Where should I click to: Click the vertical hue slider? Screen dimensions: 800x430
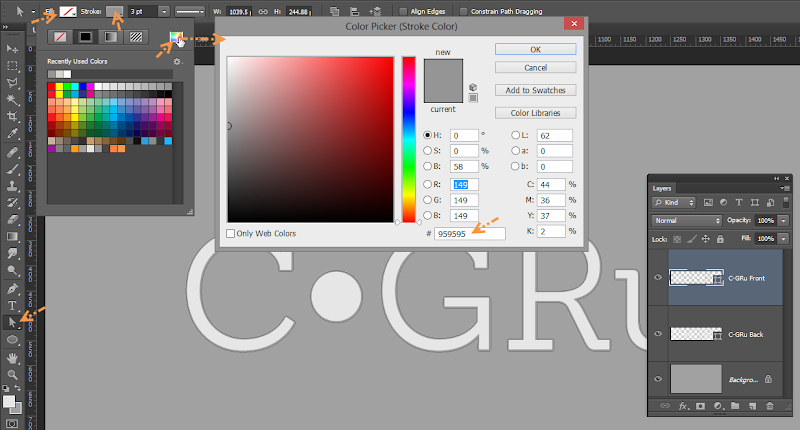(x=409, y=139)
